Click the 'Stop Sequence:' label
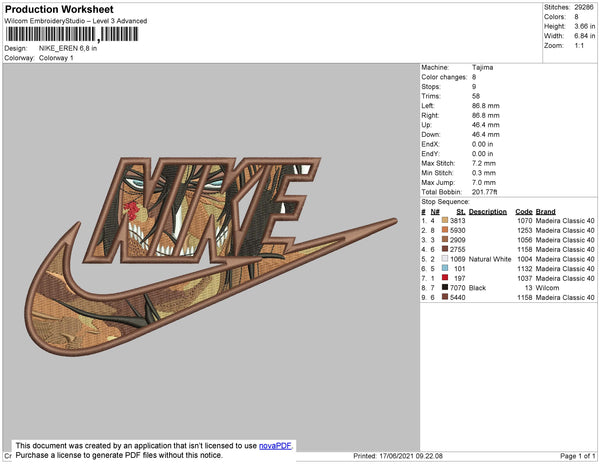 coord(445,202)
